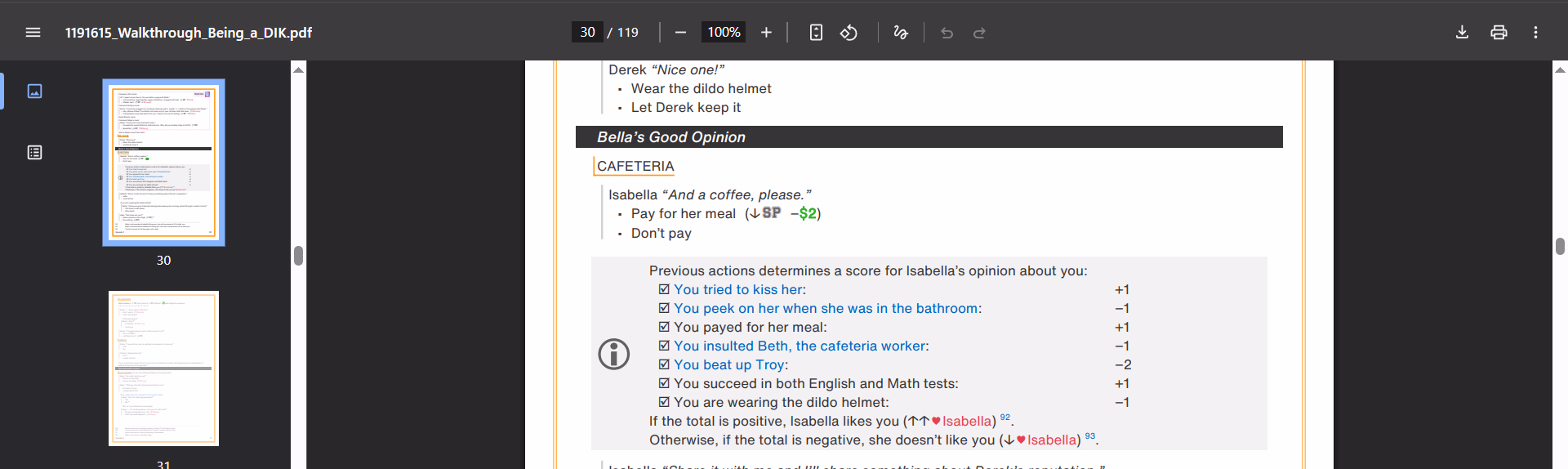Click the zoom out minus button
The height and width of the screenshot is (469, 1568).
point(680,33)
